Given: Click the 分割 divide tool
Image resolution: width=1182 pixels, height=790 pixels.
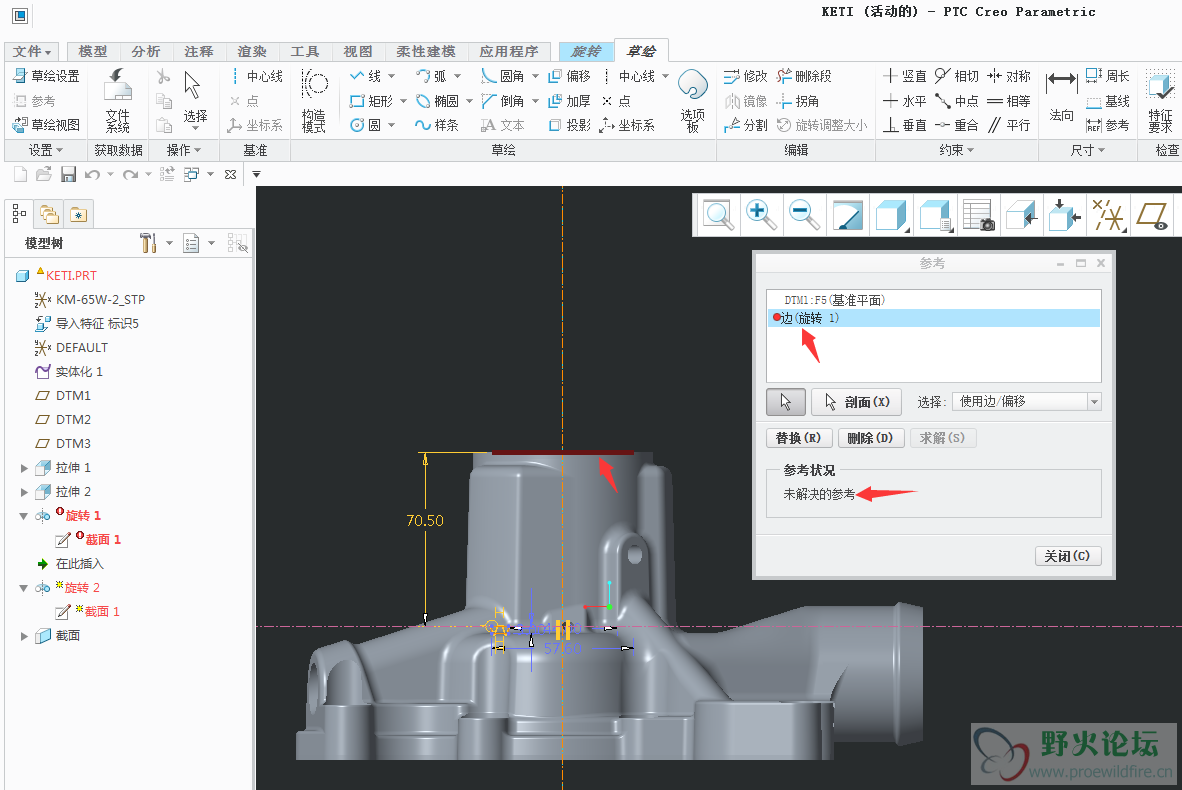Looking at the screenshot, I should tap(745, 125).
